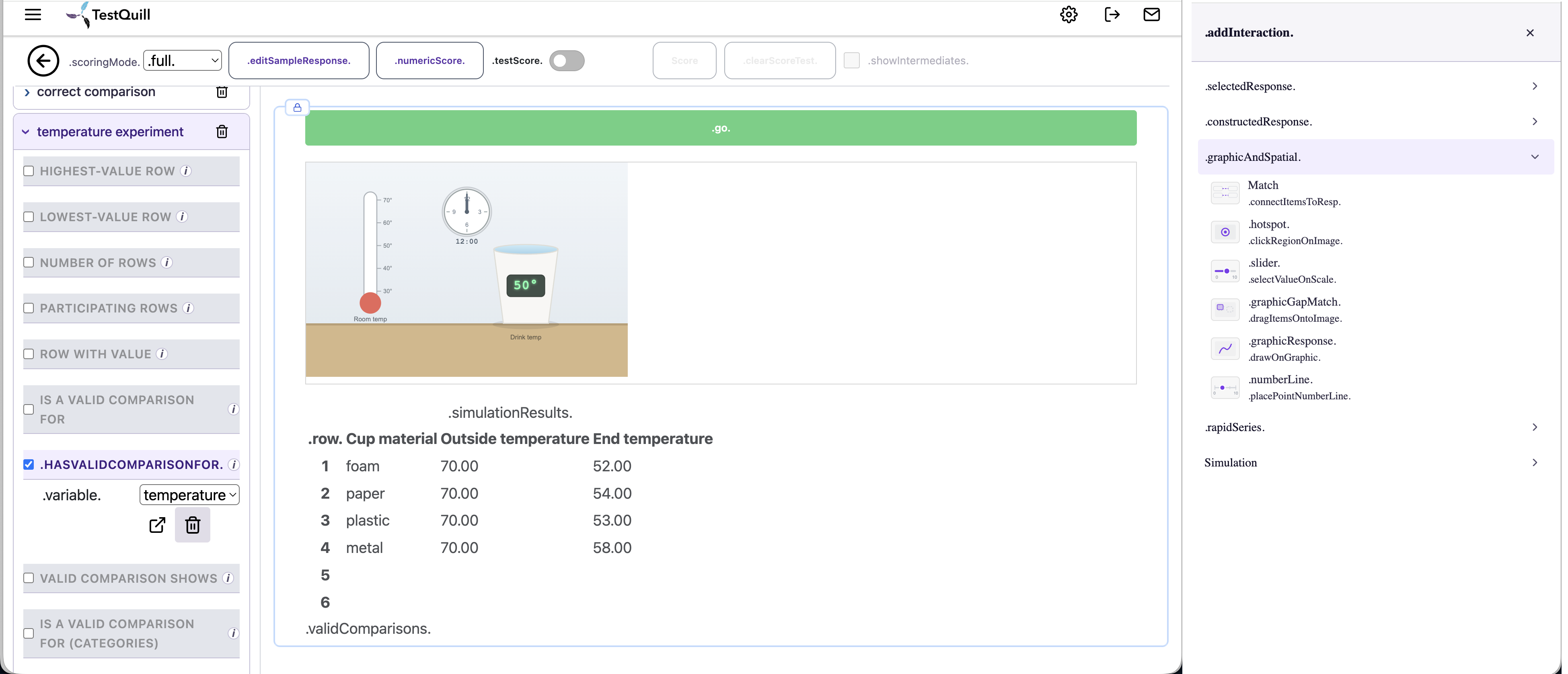Click the cup showing 50°
The height and width of the screenshot is (674, 1568).
[x=525, y=285]
